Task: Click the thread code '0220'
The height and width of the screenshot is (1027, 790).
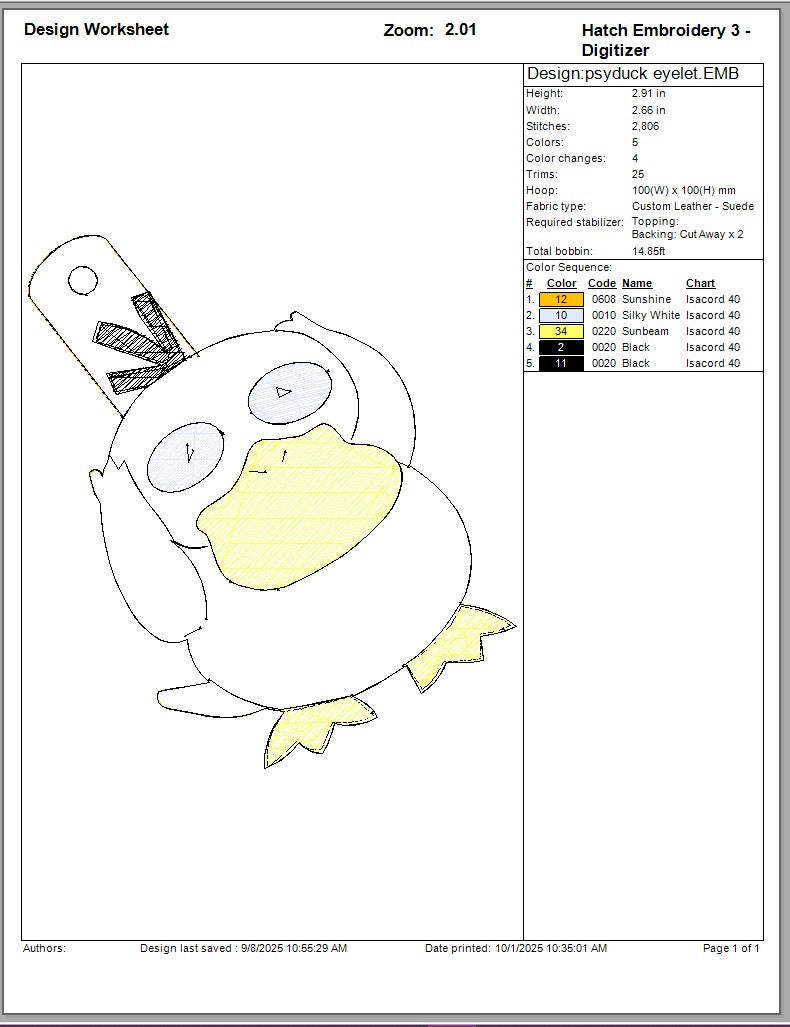Action: click(603, 331)
